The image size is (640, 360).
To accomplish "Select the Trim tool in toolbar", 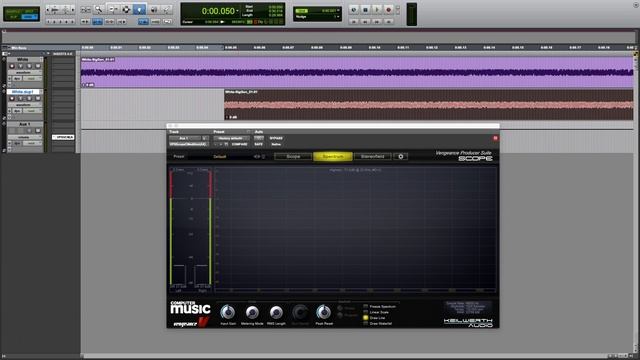I will [113, 9].
